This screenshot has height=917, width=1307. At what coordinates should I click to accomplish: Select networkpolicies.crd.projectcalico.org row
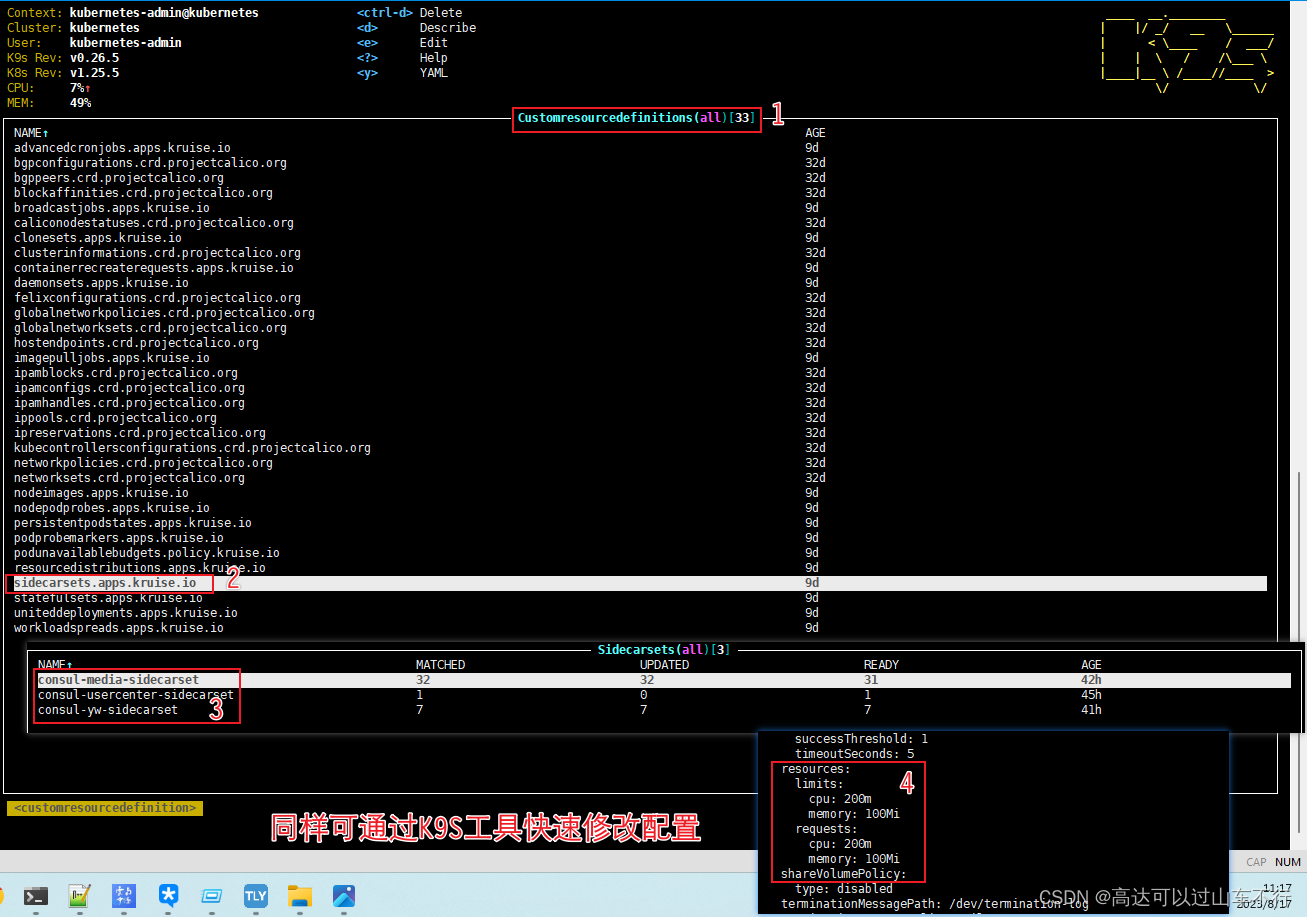point(640,463)
